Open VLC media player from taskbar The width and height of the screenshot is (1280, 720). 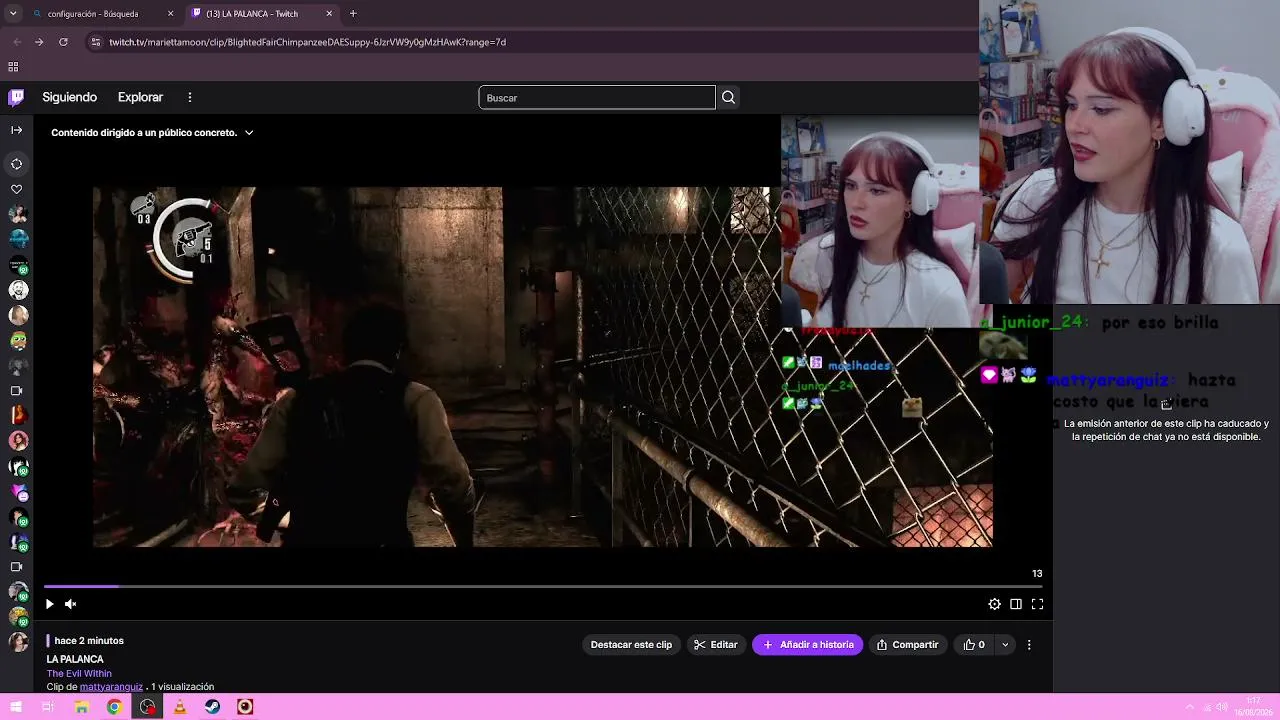click(x=180, y=707)
